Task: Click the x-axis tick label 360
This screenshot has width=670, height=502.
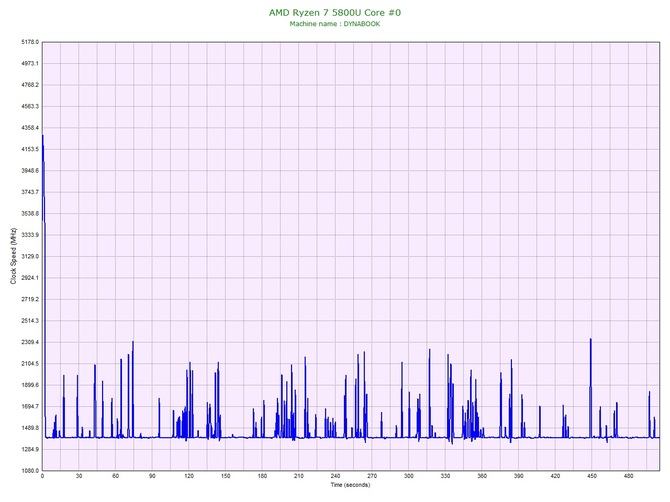Action: [482, 476]
